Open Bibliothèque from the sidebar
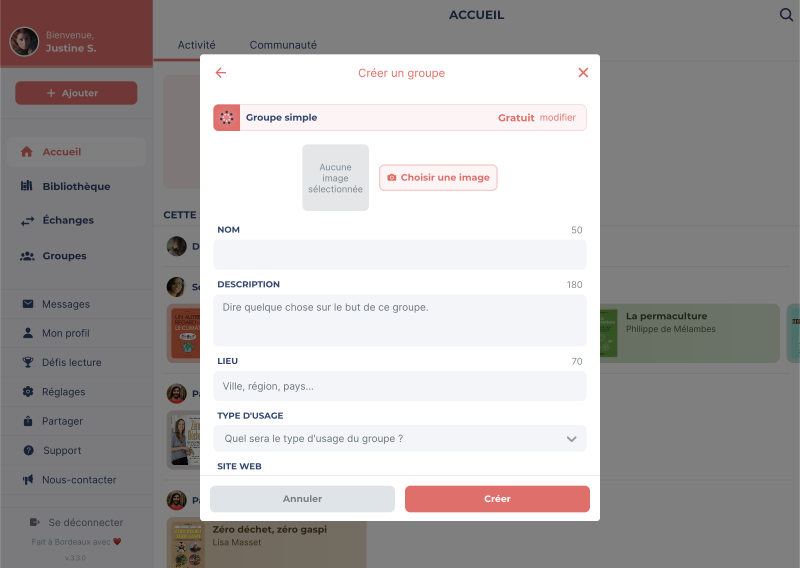The width and height of the screenshot is (800, 568). point(76,186)
